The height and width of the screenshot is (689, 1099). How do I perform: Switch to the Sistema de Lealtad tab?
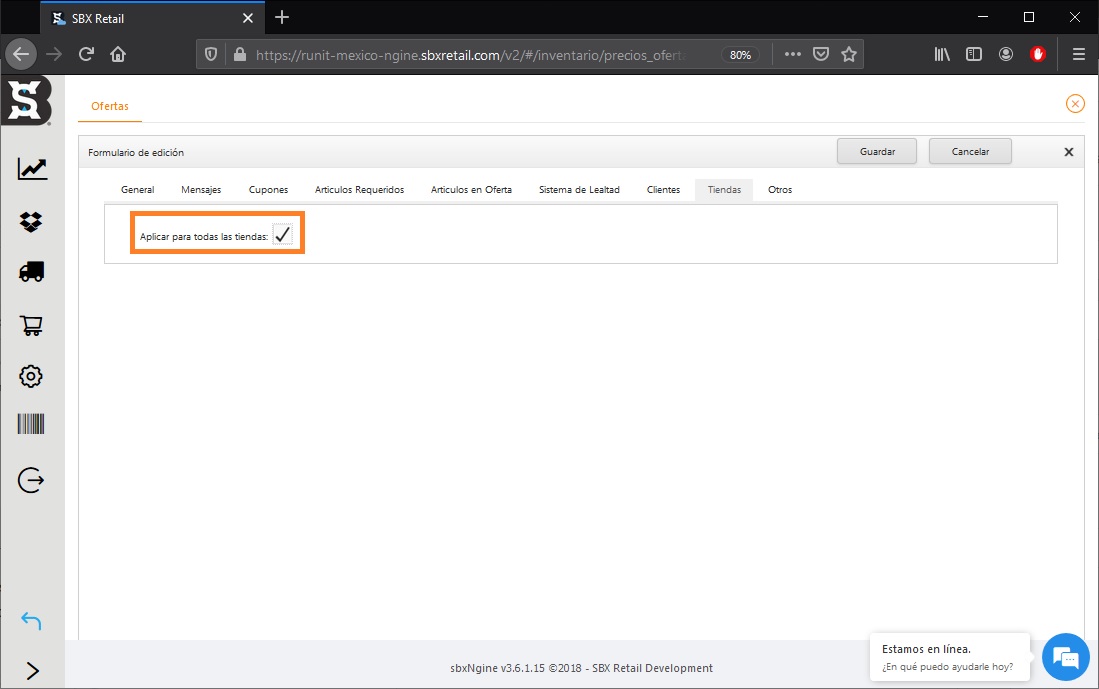580,190
